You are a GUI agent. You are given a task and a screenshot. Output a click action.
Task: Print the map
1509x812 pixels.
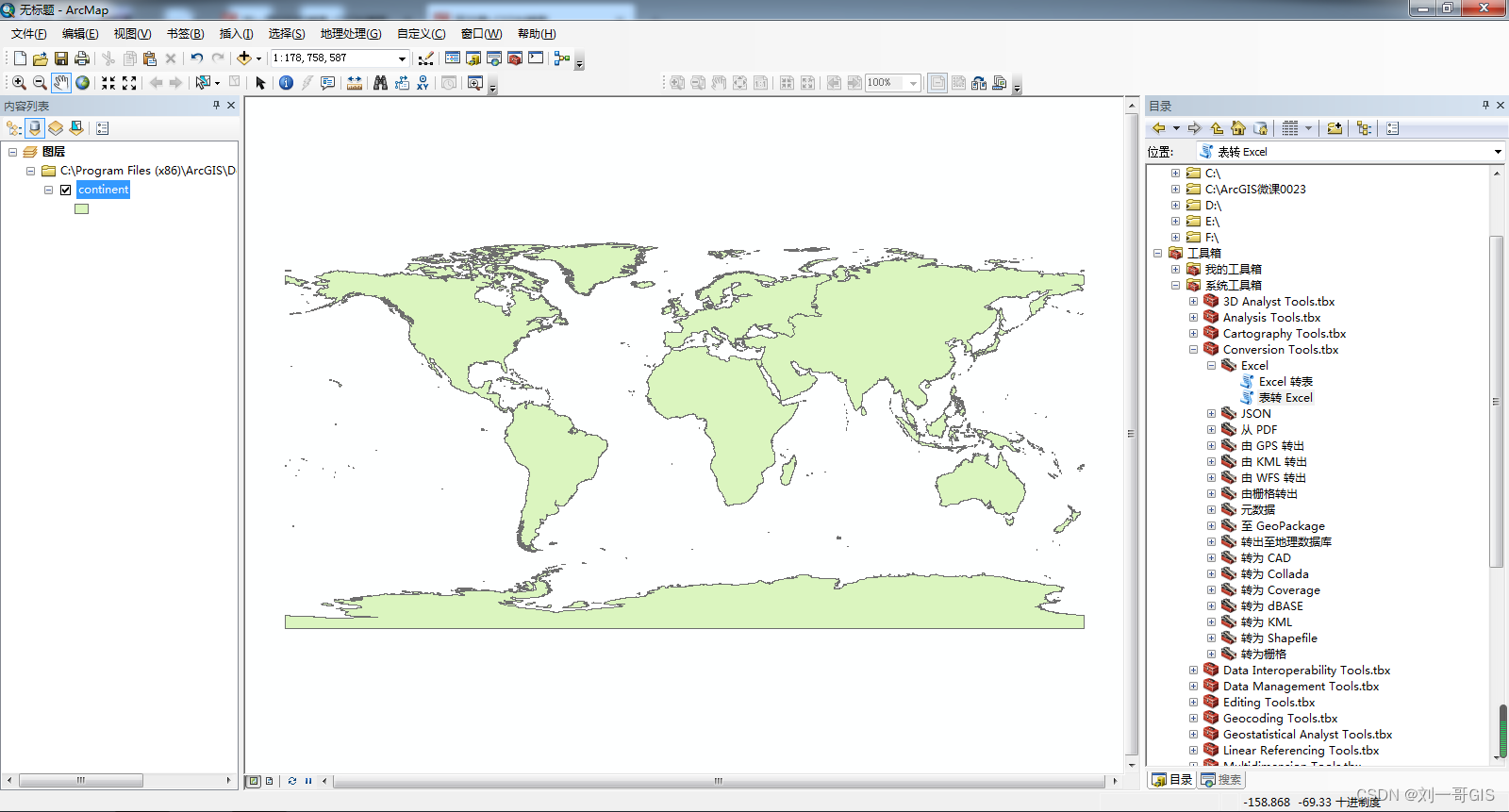(82, 58)
